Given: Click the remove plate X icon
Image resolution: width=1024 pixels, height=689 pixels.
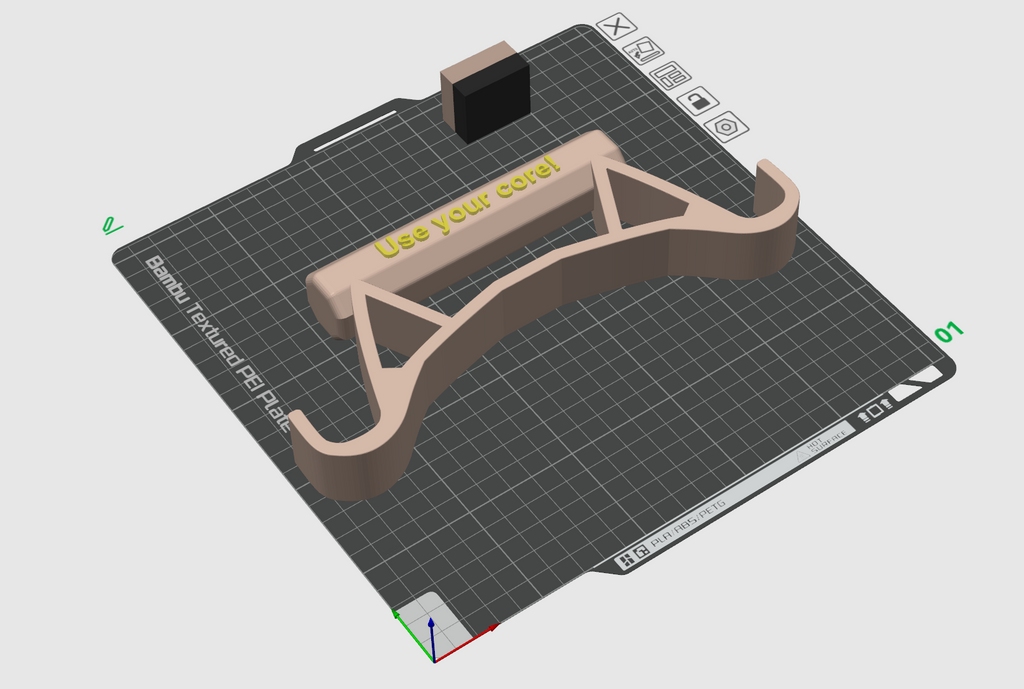Looking at the screenshot, I should 616,27.
